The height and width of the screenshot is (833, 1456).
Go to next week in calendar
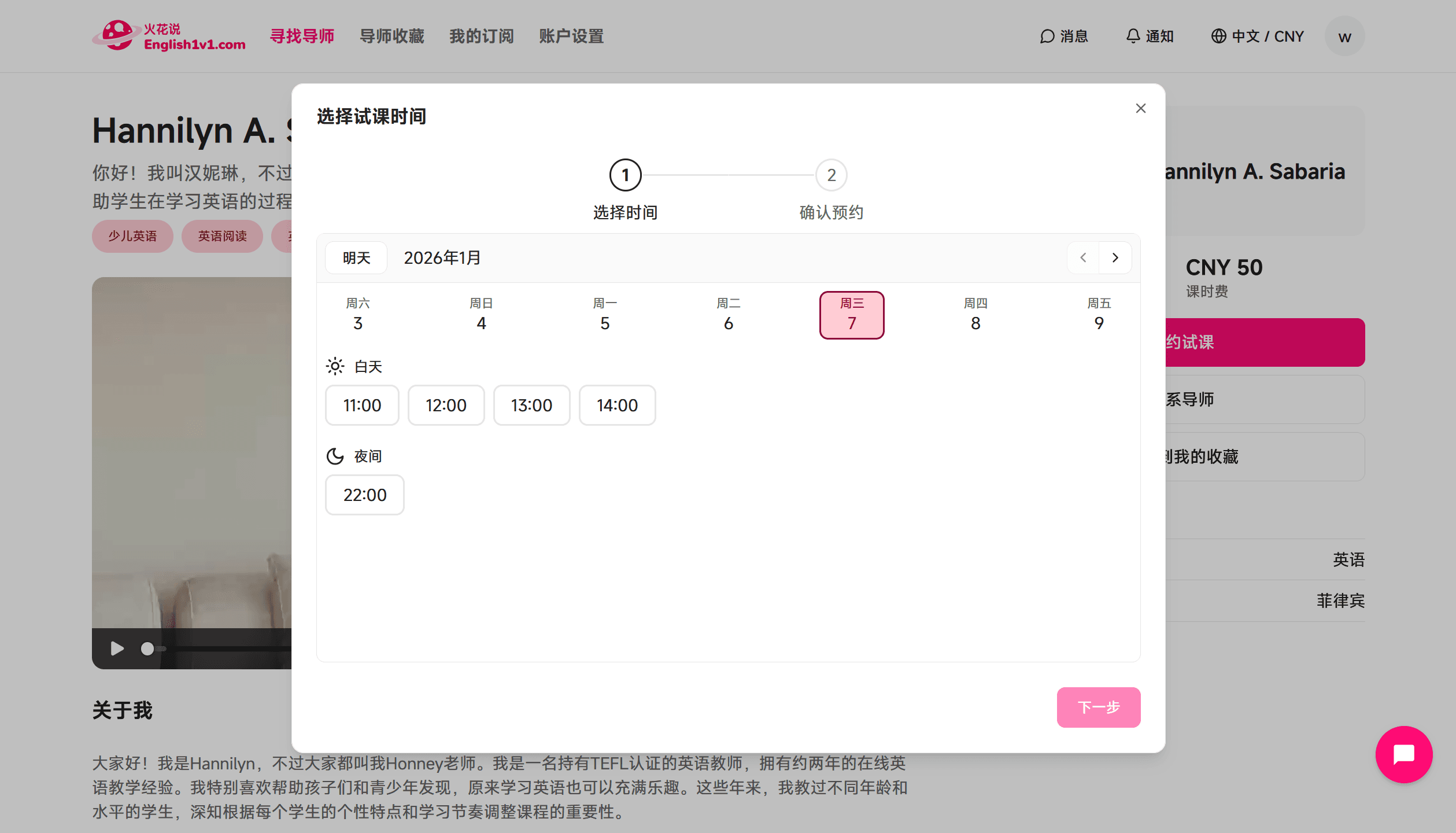tap(1115, 257)
